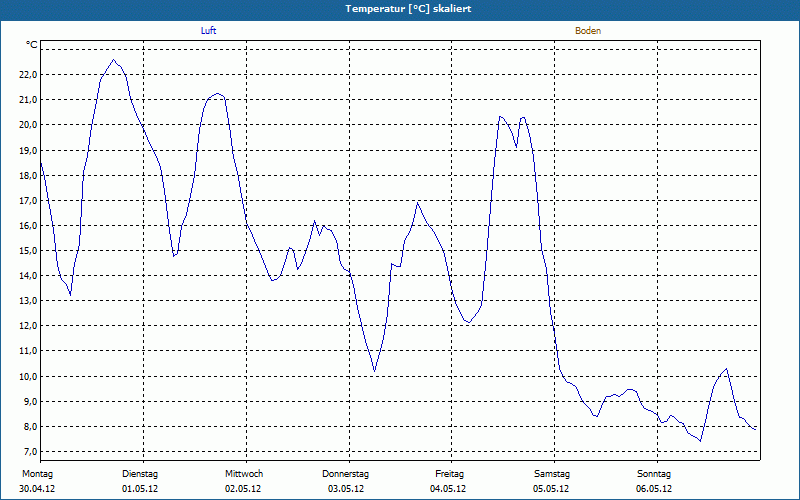Click the date 30.04.12
The image size is (800, 500).
(x=37, y=489)
